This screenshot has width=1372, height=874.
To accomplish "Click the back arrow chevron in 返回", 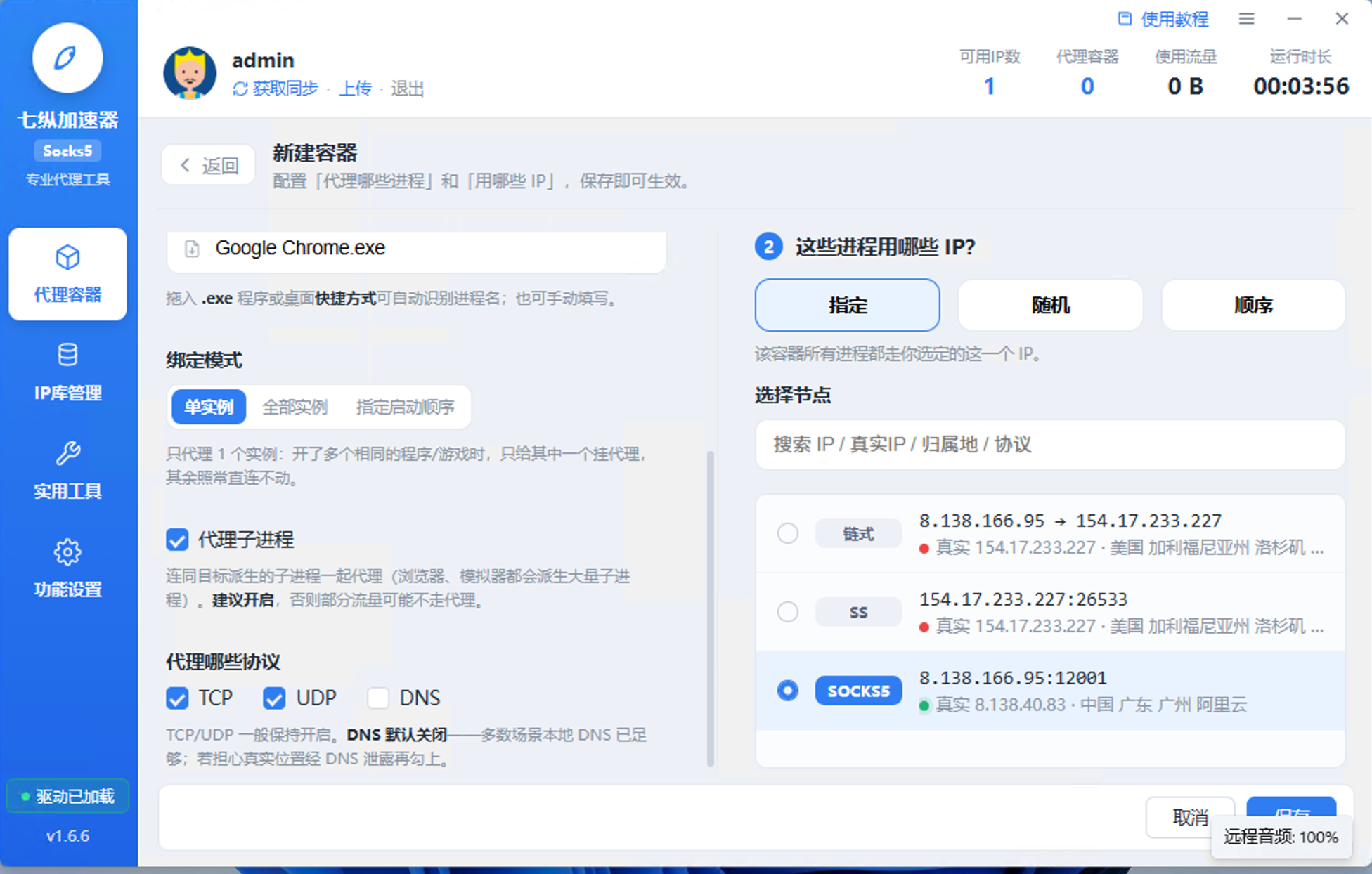I will (x=186, y=166).
